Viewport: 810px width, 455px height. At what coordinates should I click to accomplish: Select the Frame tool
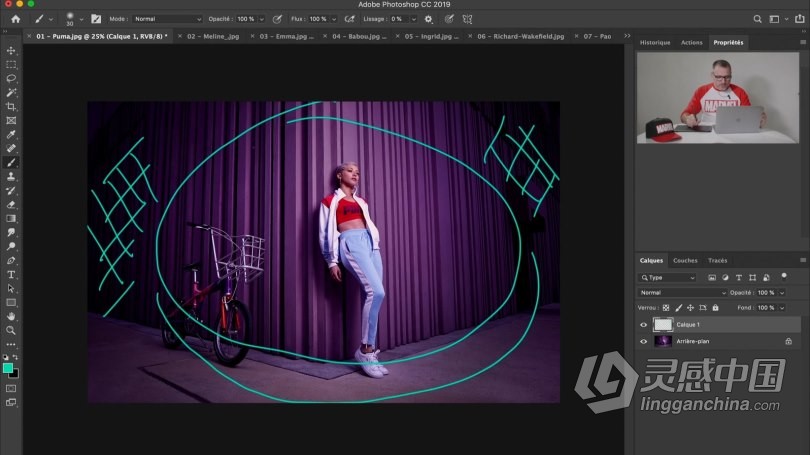tap(11, 120)
